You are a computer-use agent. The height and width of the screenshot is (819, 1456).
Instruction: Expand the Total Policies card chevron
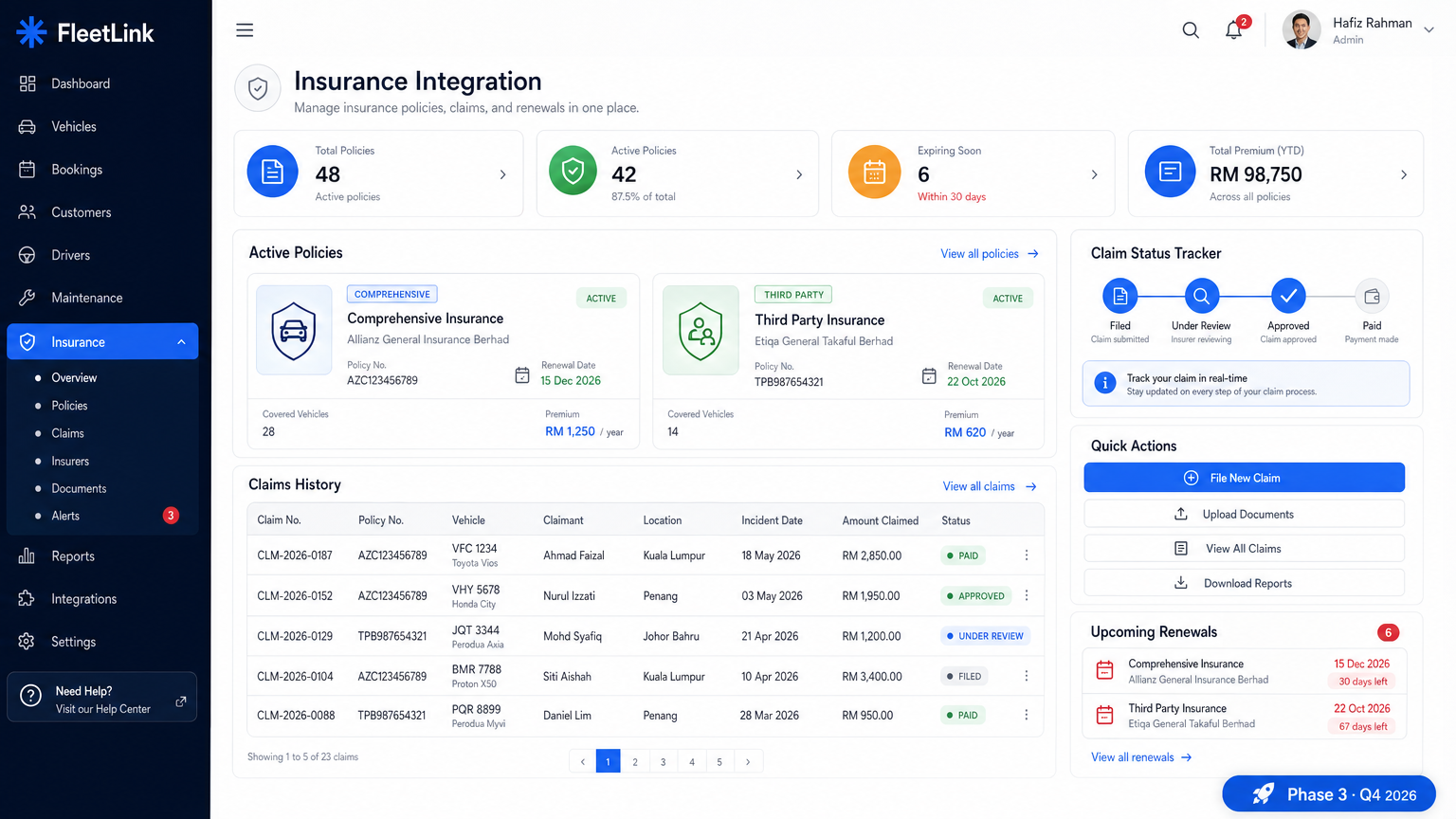(x=501, y=173)
